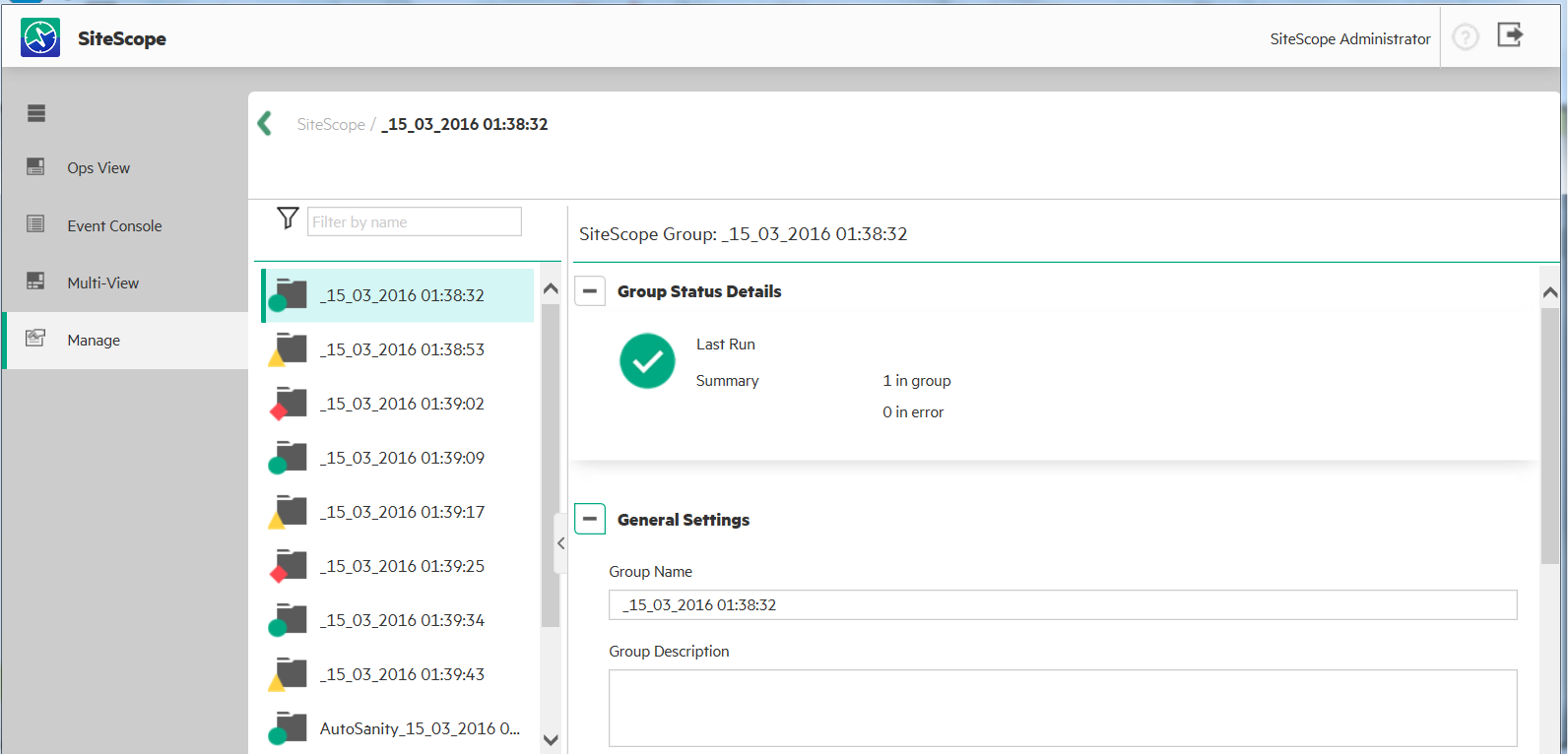The width and height of the screenshot is (1568, 754).
Task: Click folder icon of _15_03_2016 01:39:43
Action: 289,673
